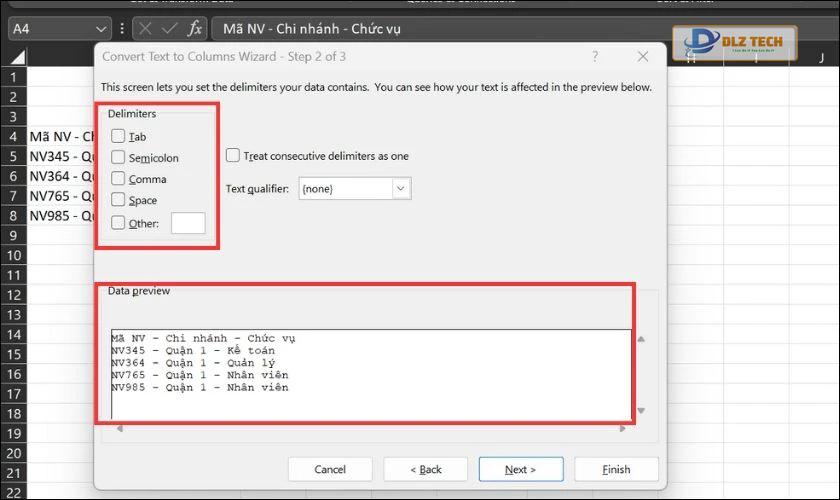The height and width of the screenshot is (500, 840).
Task: Open the wizard help question mark
Action: pyautogui.click(x=595, y=56)
